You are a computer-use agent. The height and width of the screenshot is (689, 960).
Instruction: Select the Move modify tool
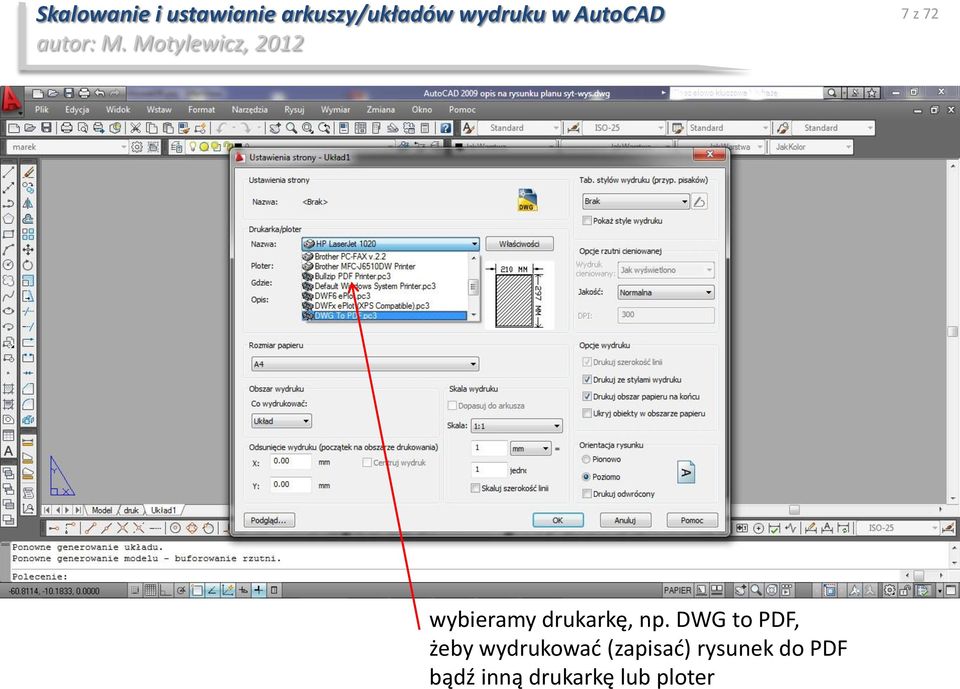pos(28,249)
